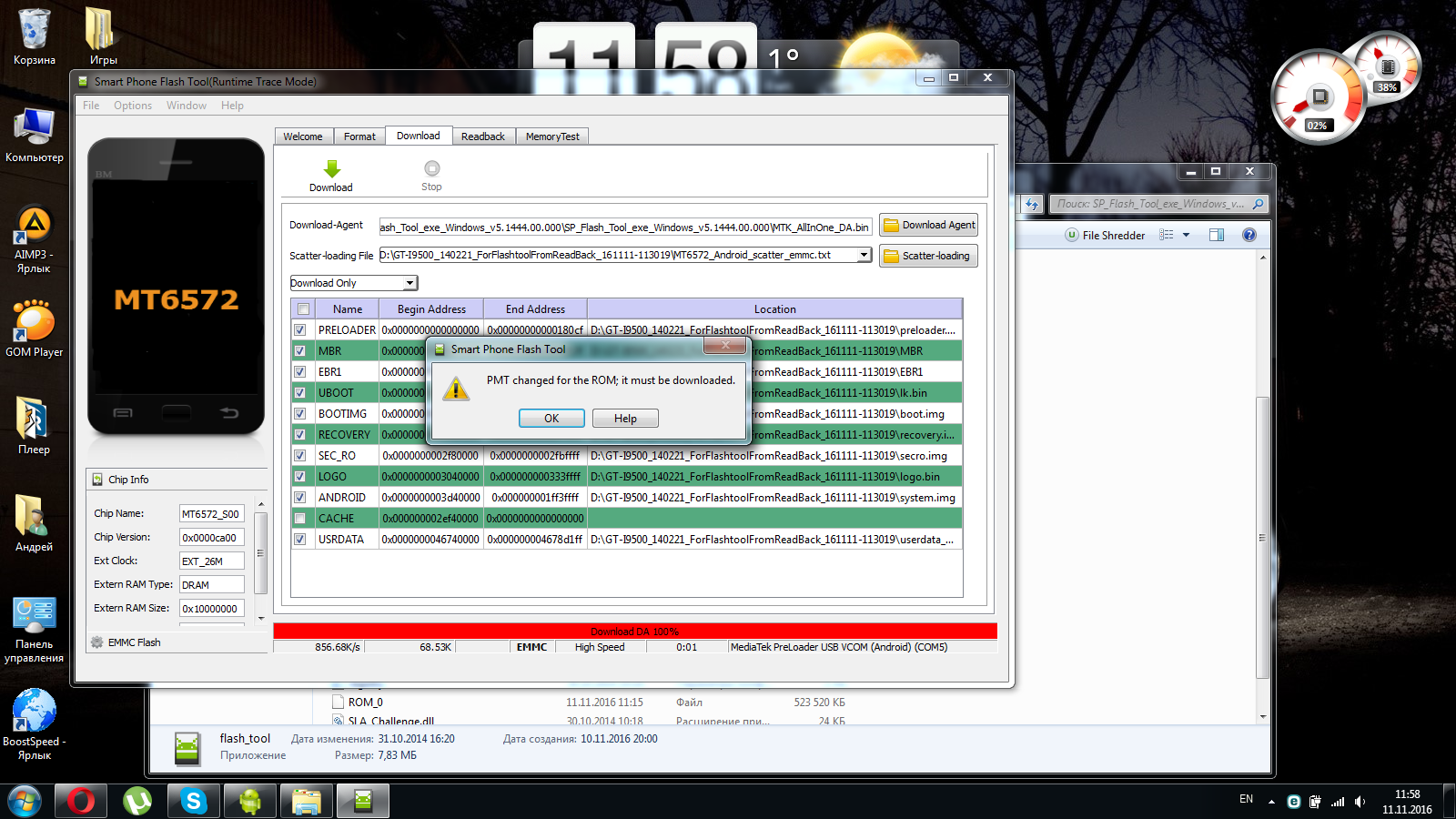Open the Opera browser from the taskbar
This screenshot has height=819, width=1456.
[x=80, y=801]
